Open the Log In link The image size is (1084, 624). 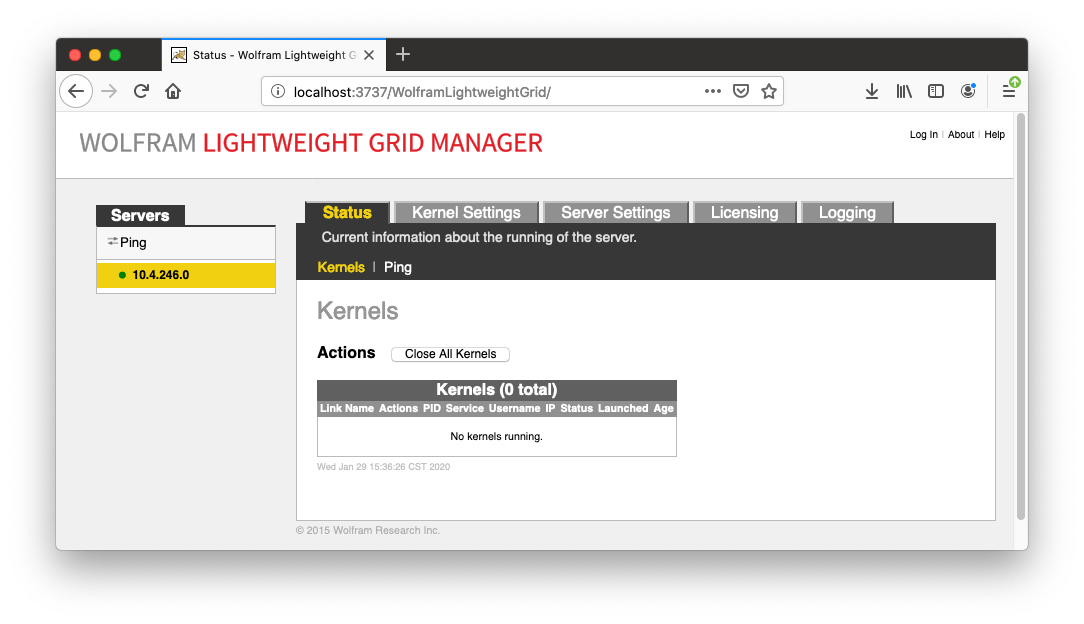(x=923, y=134)
